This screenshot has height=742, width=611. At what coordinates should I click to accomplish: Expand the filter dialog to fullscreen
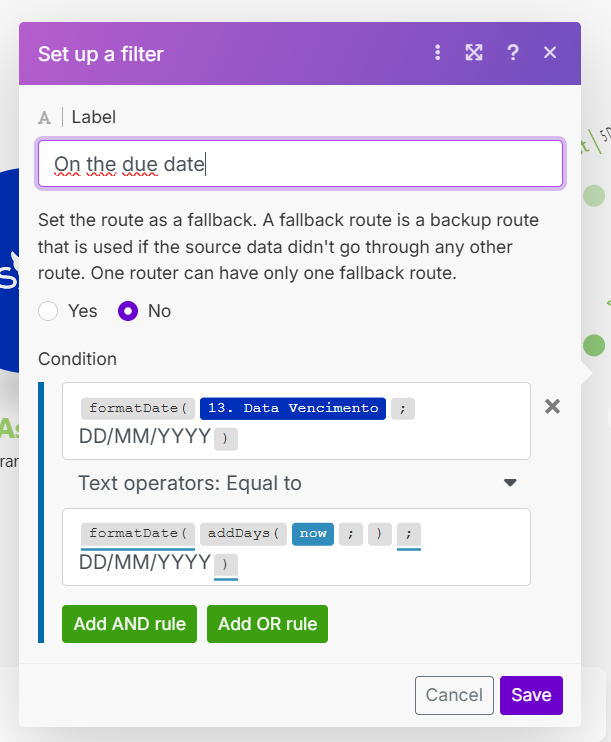[474, 53]
